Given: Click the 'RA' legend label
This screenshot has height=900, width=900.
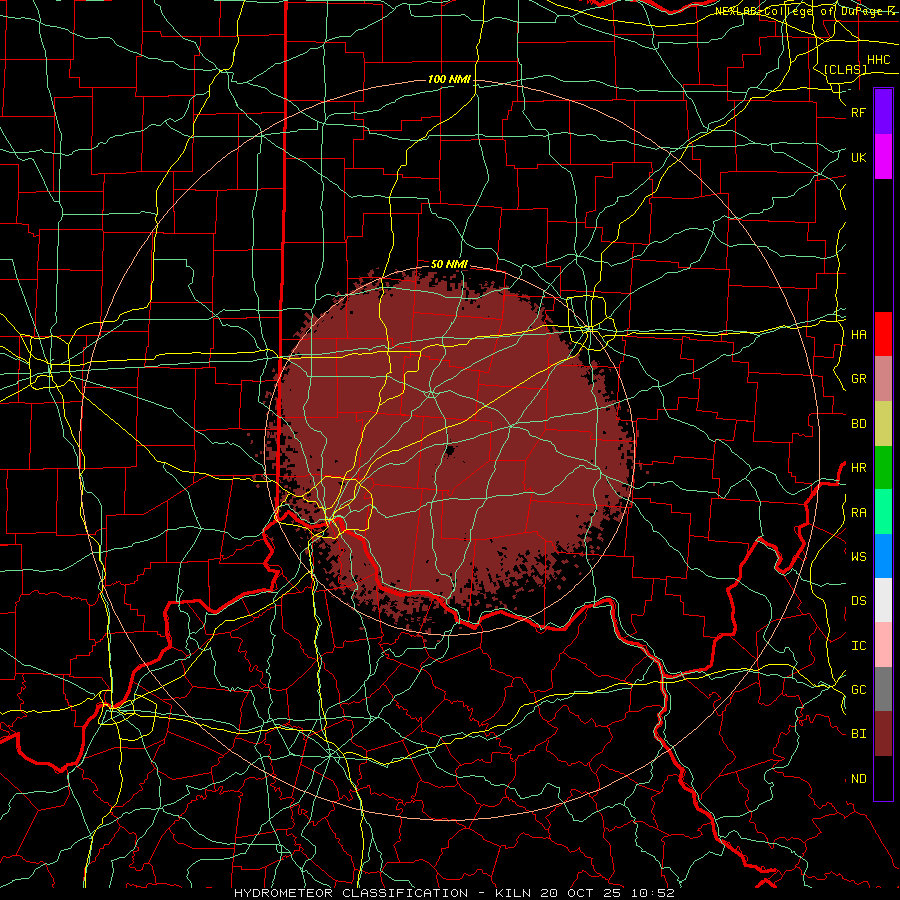Looking at the screenshot, I should click(x=858, y=513).
